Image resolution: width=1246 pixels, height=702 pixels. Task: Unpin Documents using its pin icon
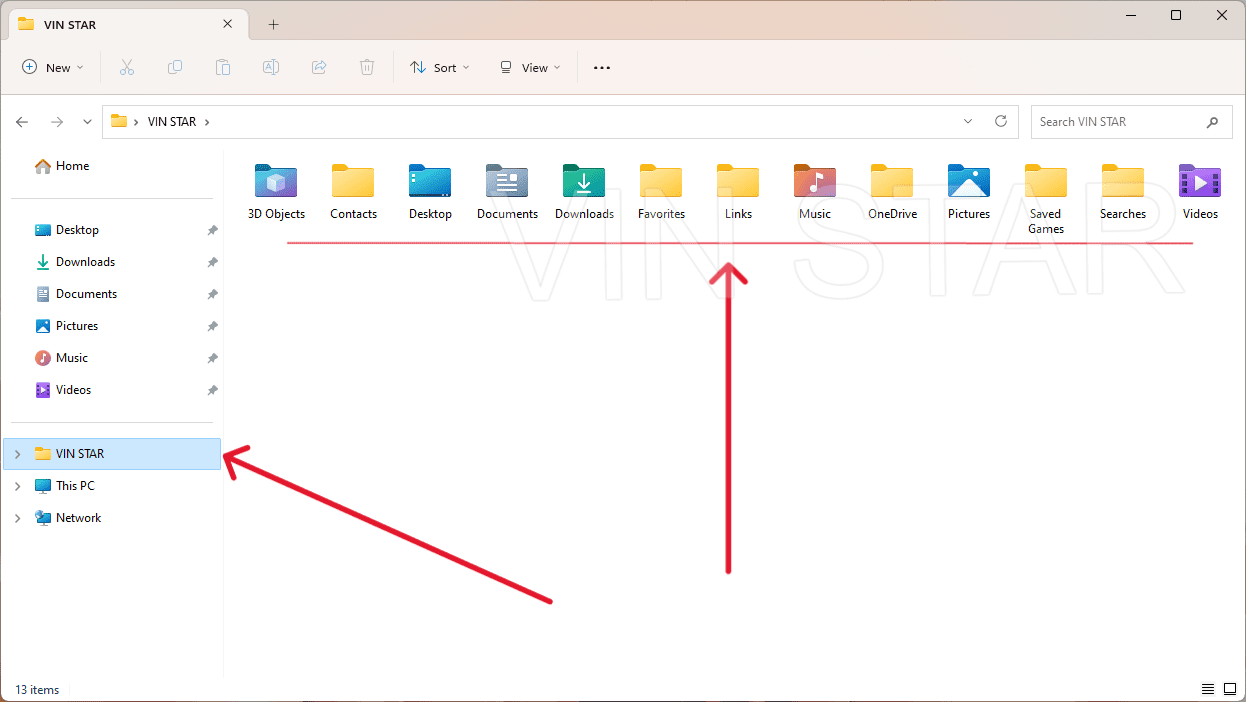coord(212,294)
